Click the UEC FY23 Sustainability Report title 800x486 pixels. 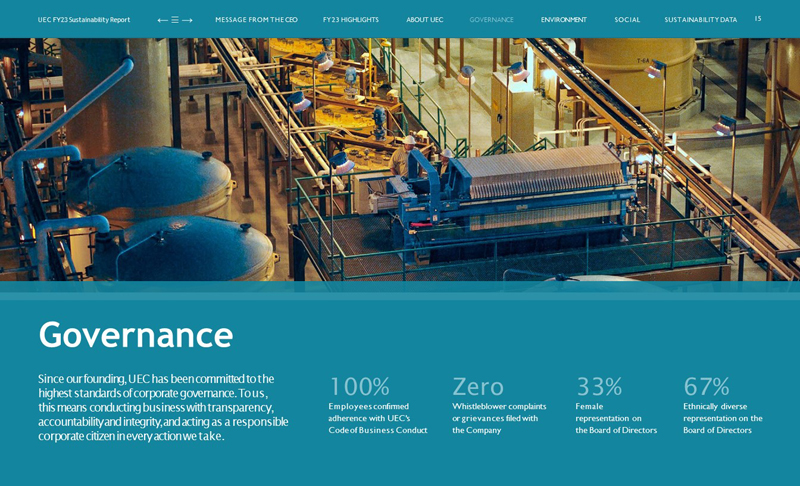click(x=84, y=20)
